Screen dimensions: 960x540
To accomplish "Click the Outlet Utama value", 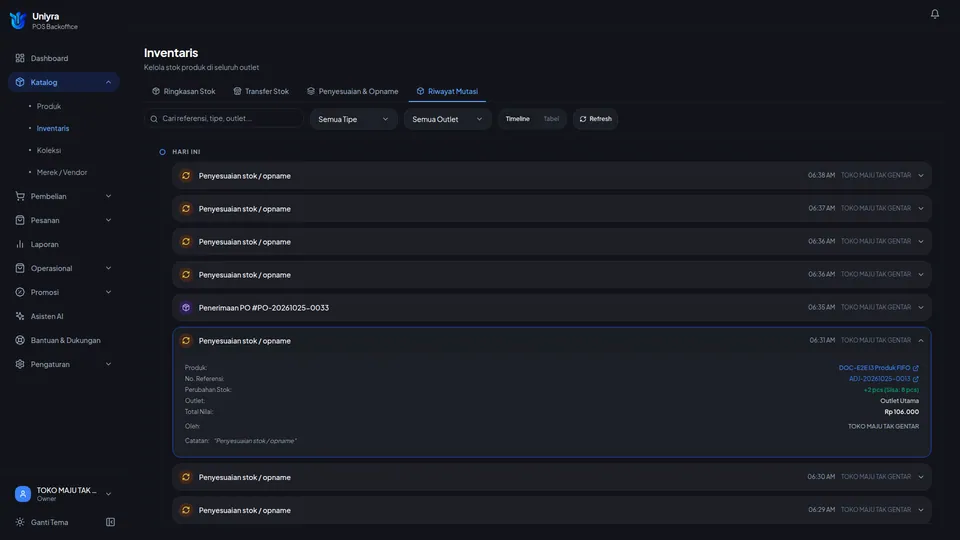I will [899, 400].
